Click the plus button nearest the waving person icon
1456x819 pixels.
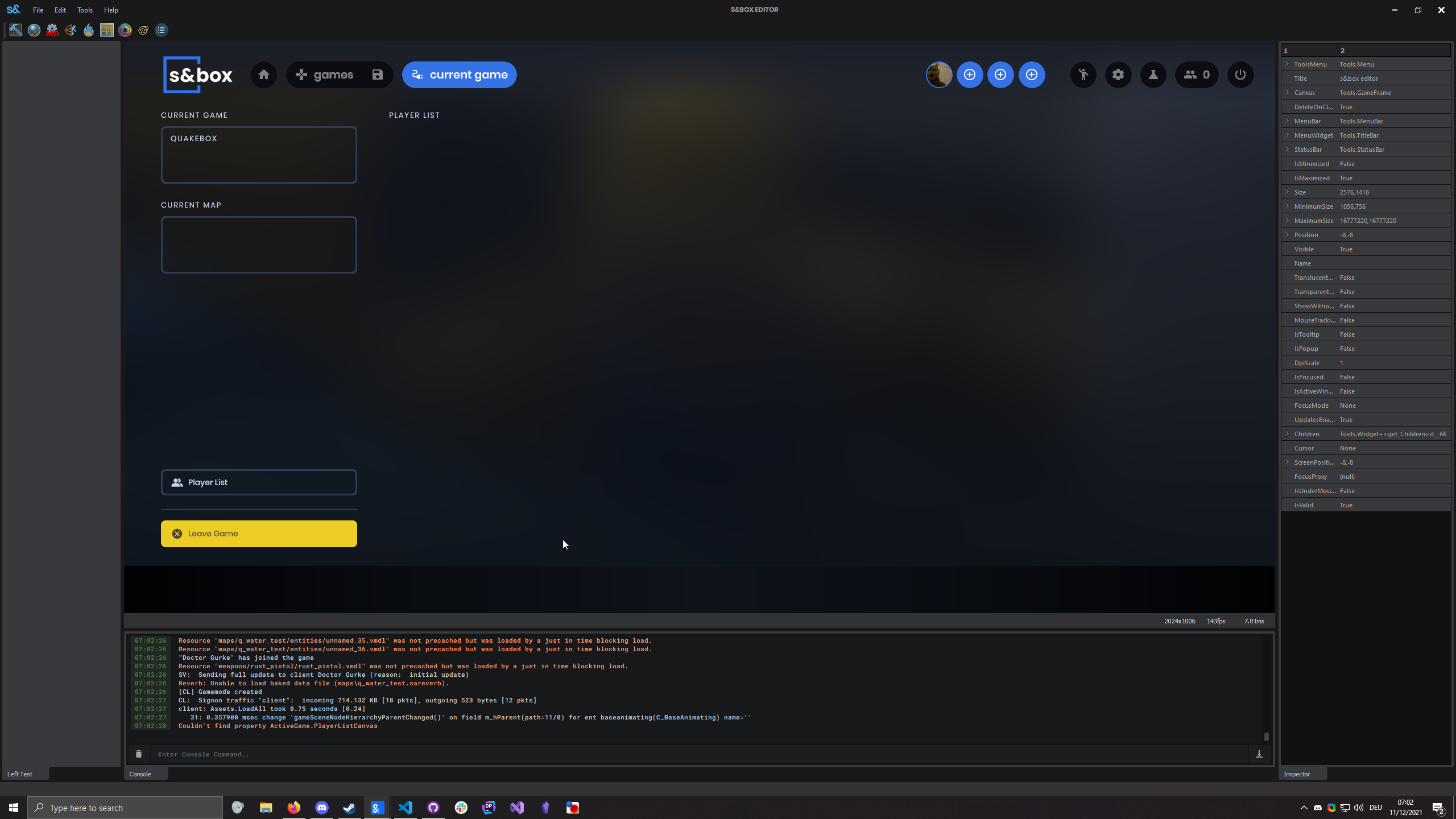point(1032,75)
